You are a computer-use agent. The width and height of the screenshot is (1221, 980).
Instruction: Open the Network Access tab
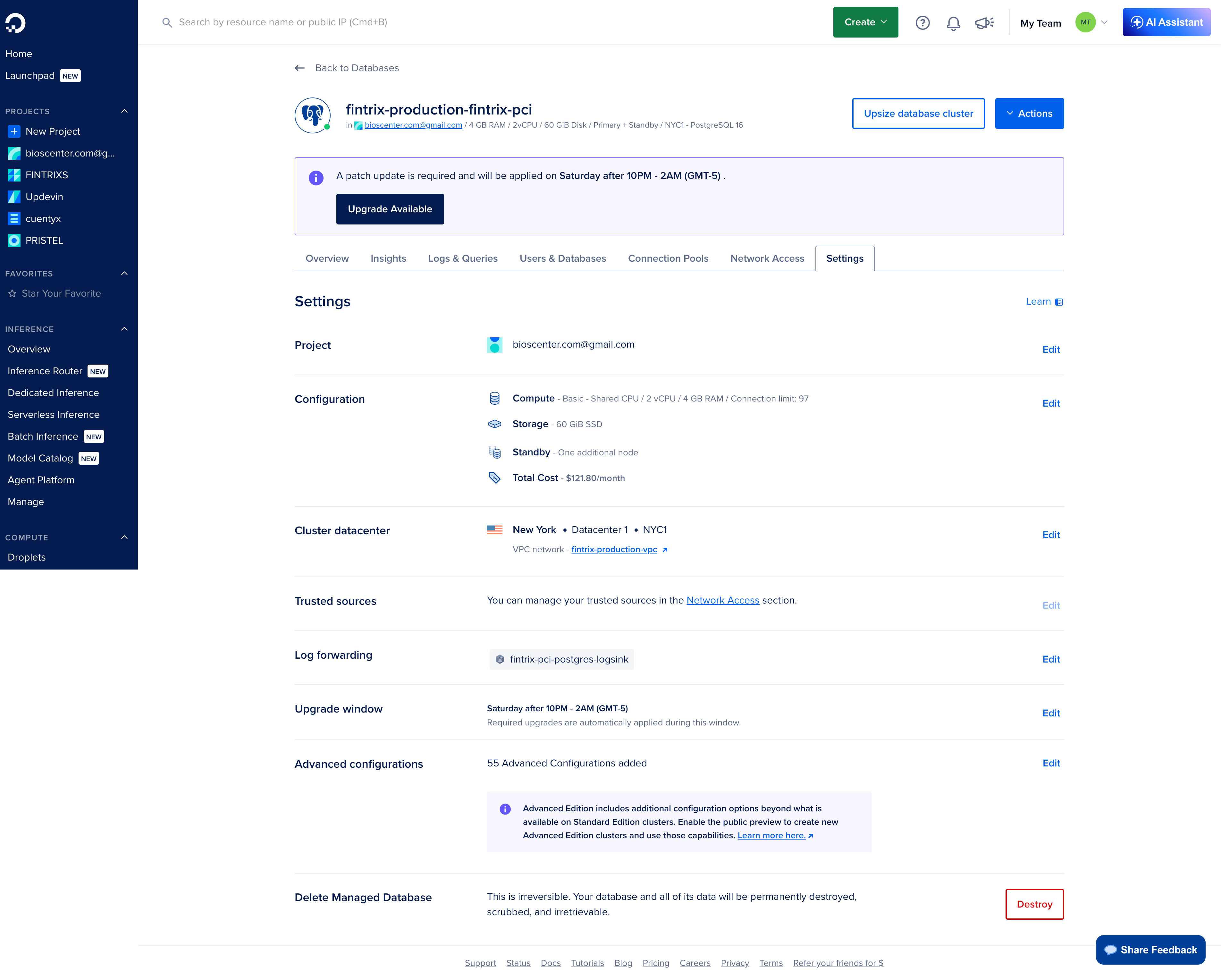[x=767, y=258]
